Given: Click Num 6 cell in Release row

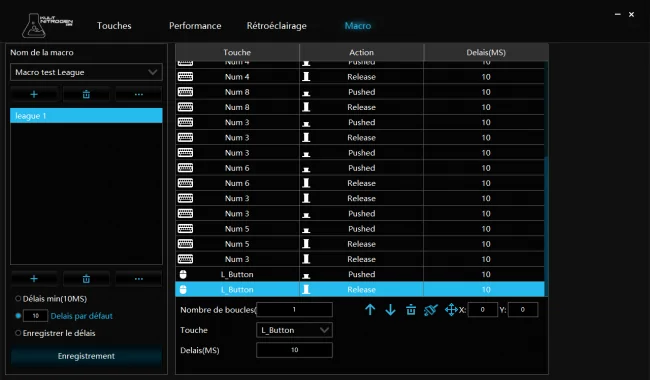Looking at the screenshot, I should 237,183.
